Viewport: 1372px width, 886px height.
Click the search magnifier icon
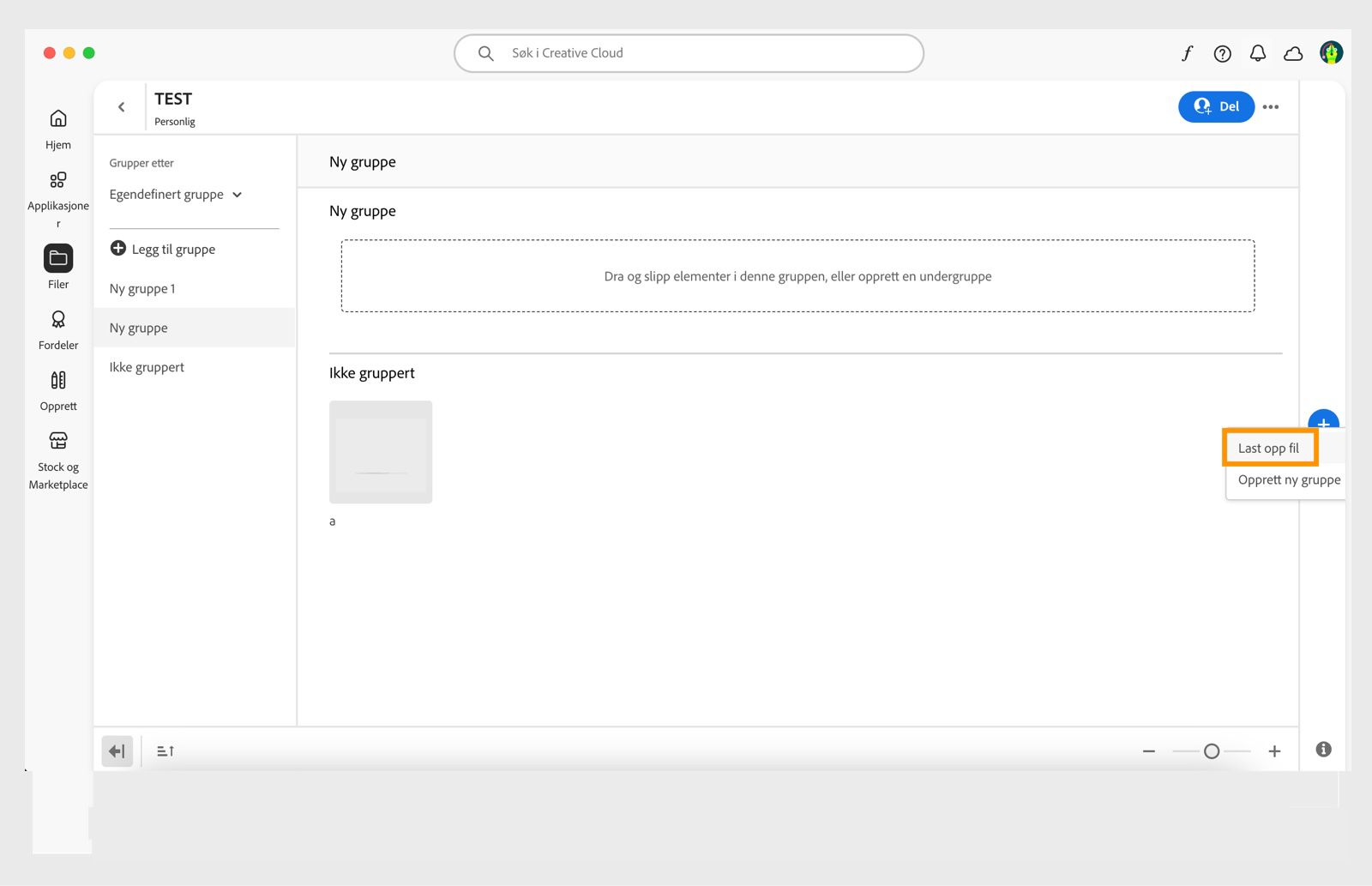485,53
